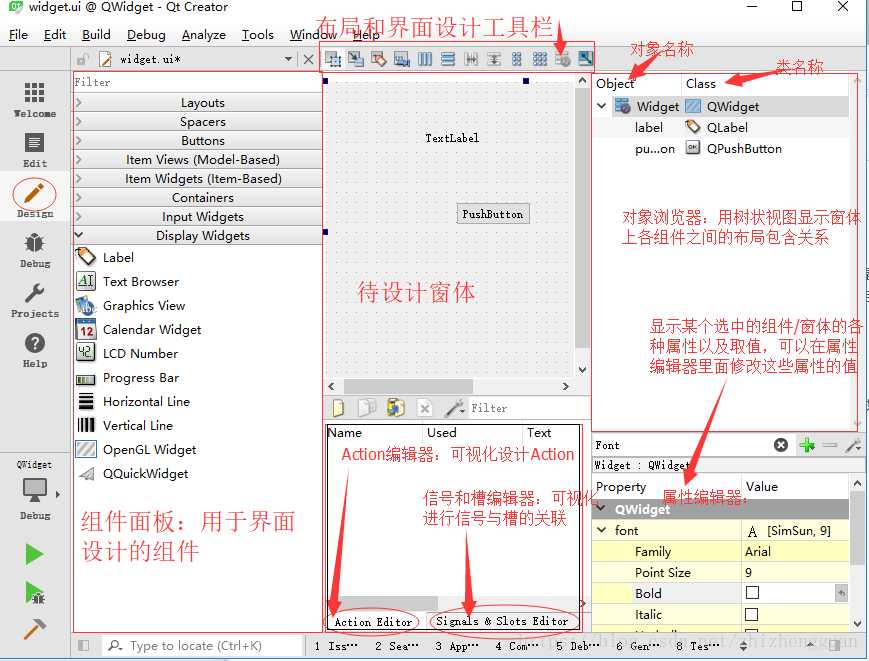Apply Lay Out Vertically in Splitter

494,59
